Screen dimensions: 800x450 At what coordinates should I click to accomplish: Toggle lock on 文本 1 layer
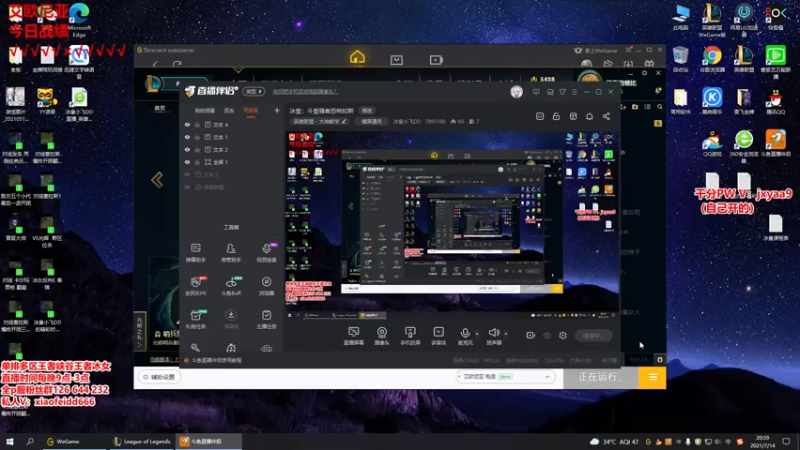pos(197,137)
